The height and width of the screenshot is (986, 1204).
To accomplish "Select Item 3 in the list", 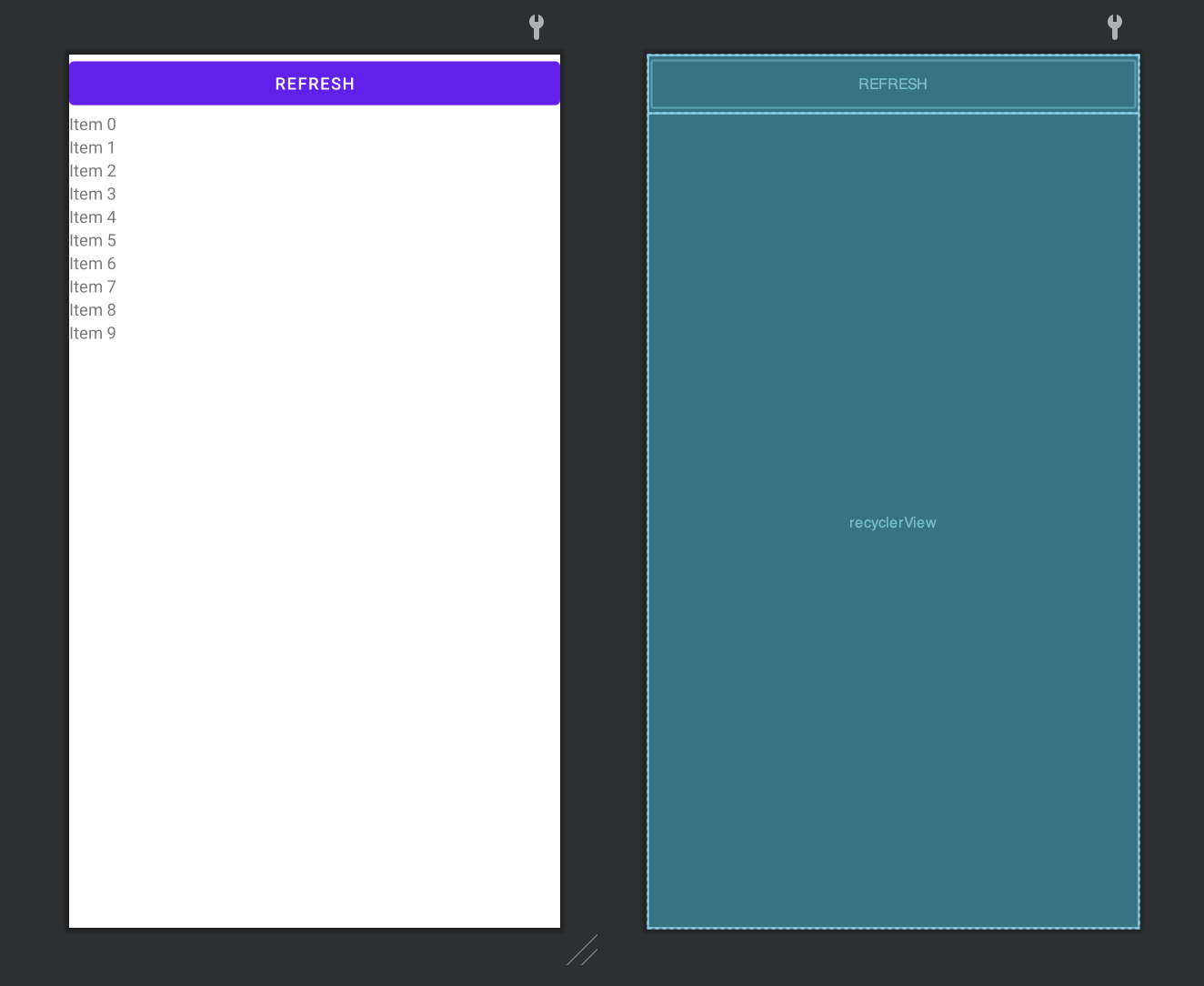I will tap(93, 194).
